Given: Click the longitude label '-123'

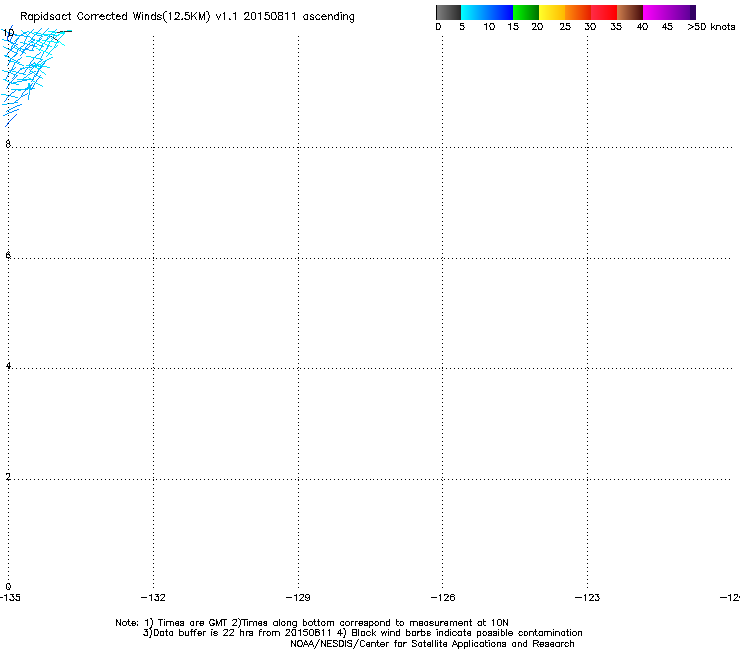Looking at the screenshot, I should 588,598.
